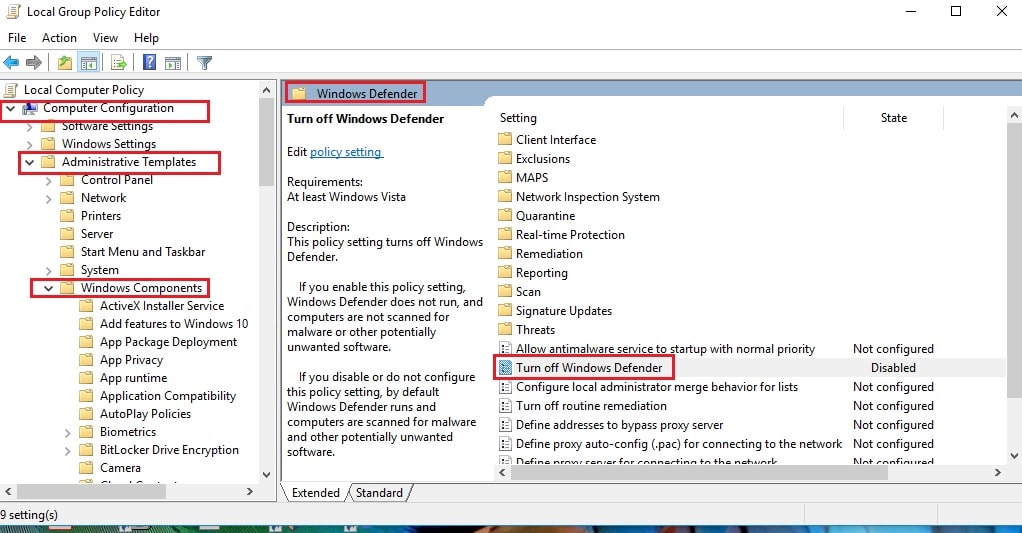Click the Export List toolbar icon
The width and height of the screenshot is (1022, 533).
pyautogui.click(x=119, y=63)
